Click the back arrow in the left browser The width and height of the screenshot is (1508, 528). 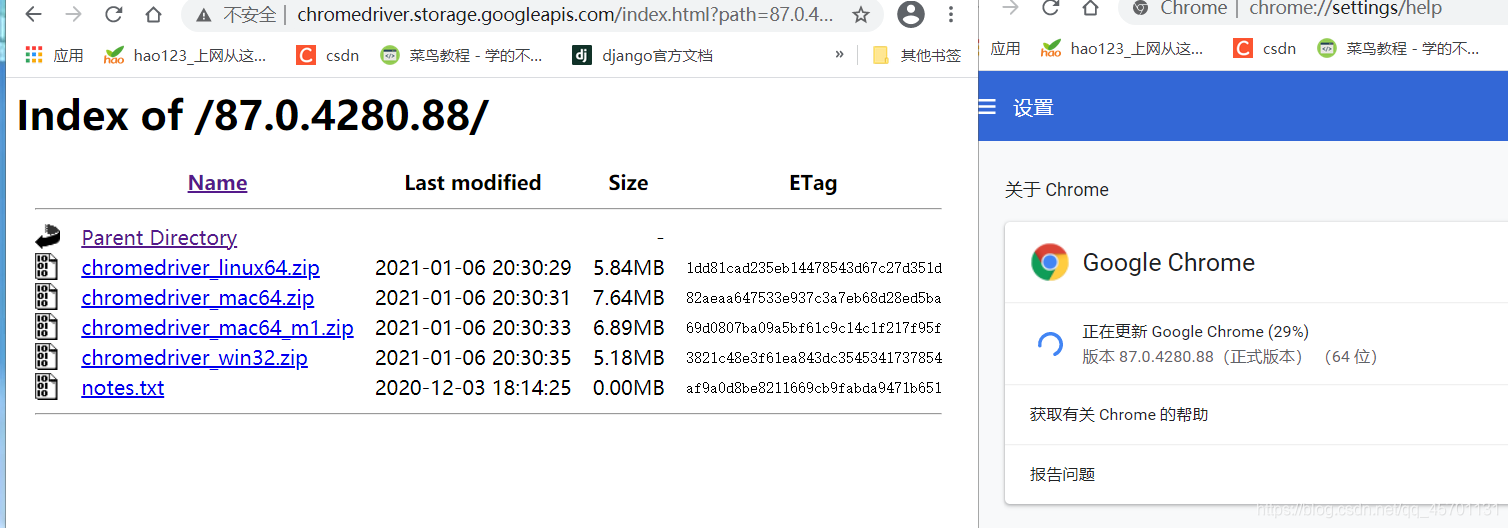[x=33, y=15]
